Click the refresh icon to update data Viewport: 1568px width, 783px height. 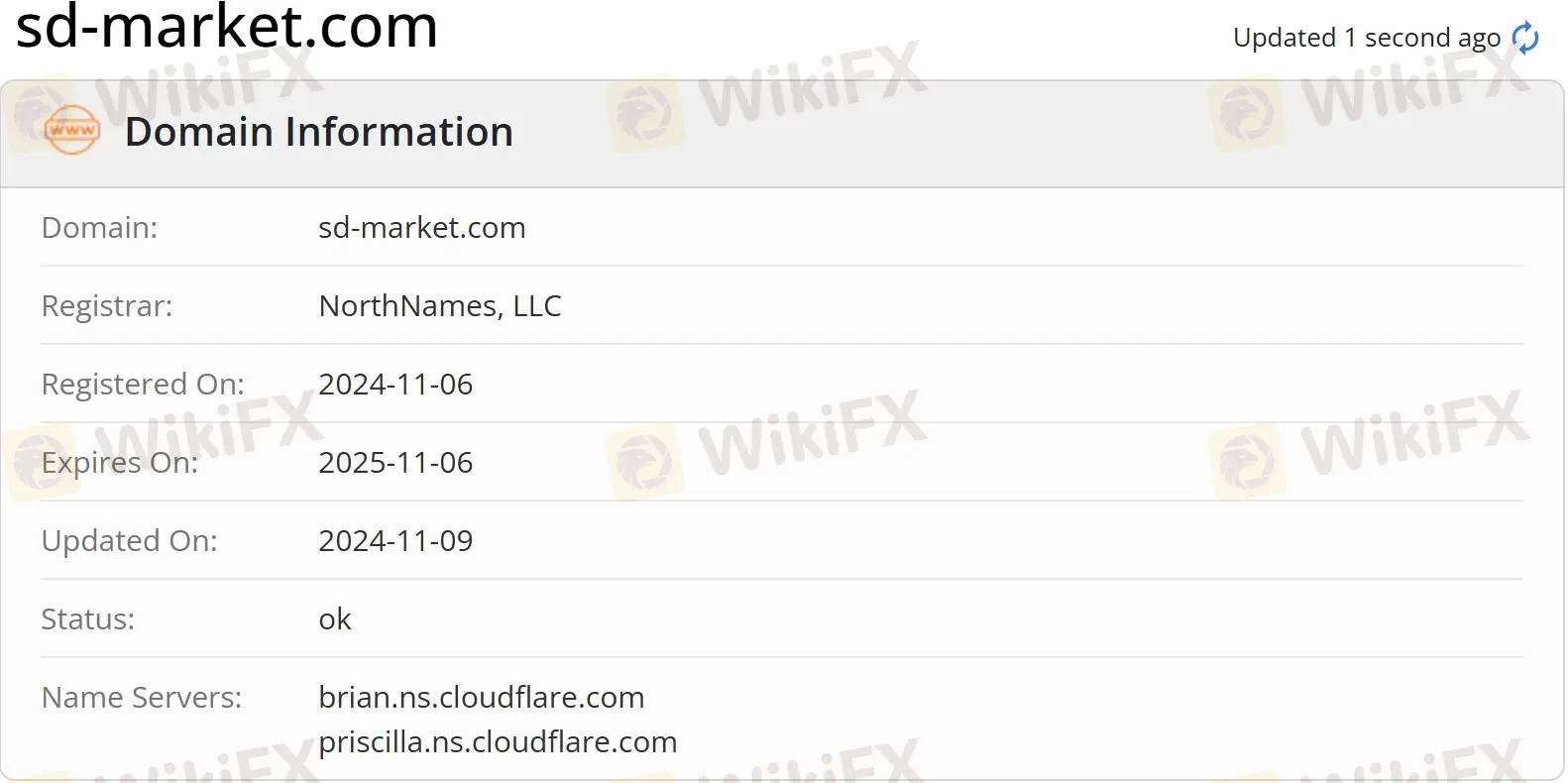[1523, 37]
